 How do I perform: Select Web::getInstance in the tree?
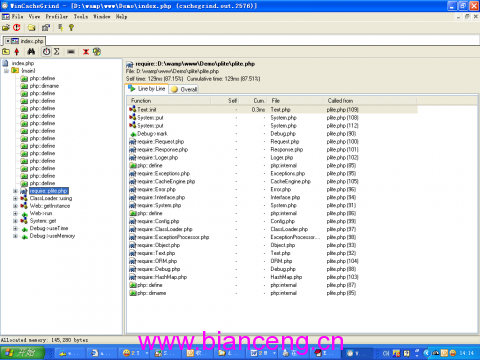tap(50, 206)
